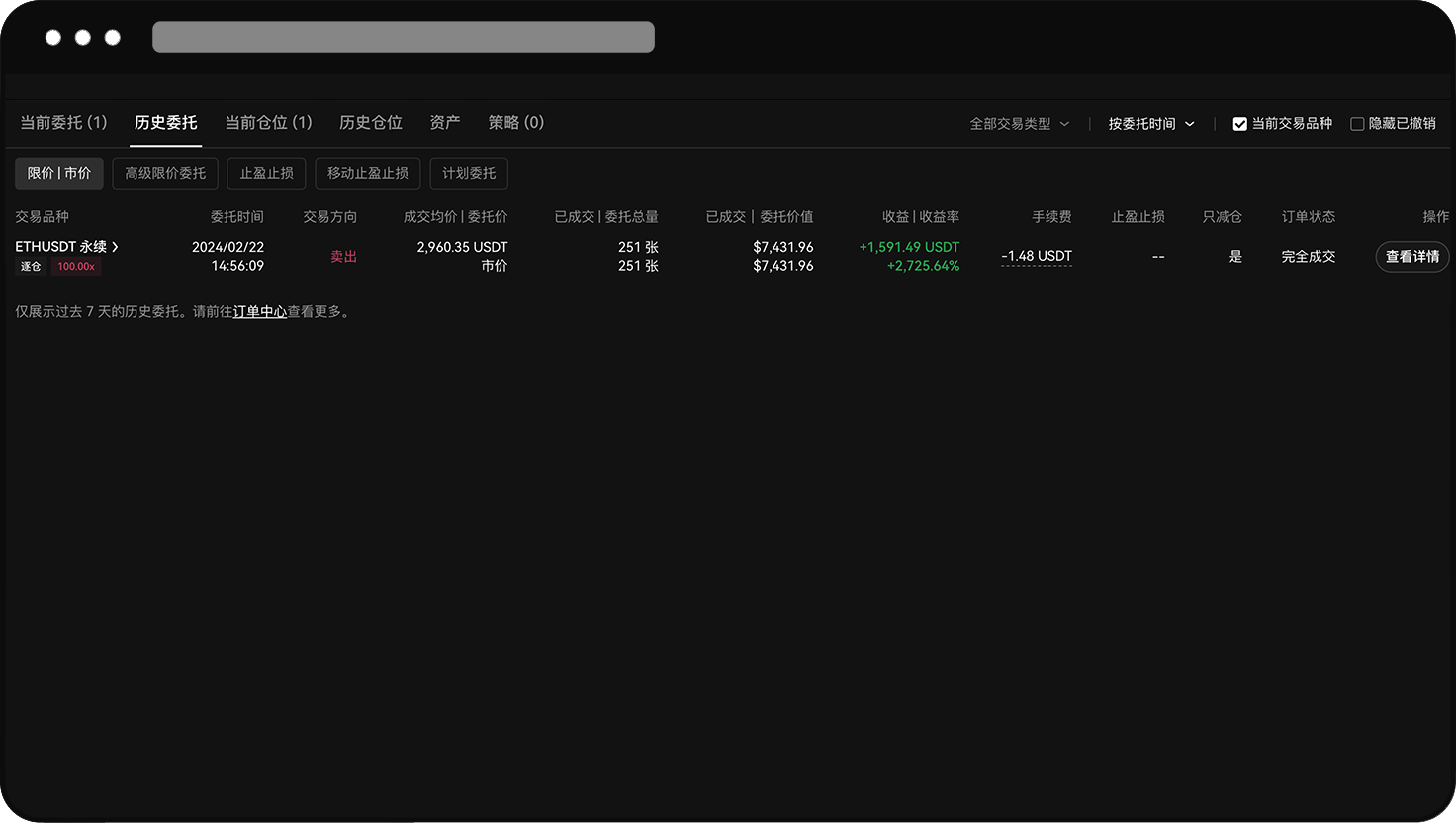Open the 全部交易类型 dropdown
Screen dimensions: 1456x823
pyautogui.click(x=1019, y=123)
